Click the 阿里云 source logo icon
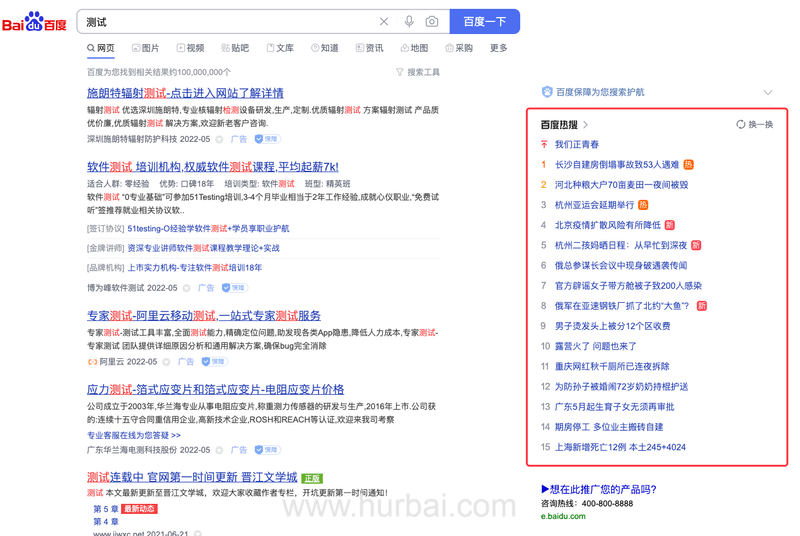 coord(92,362)
